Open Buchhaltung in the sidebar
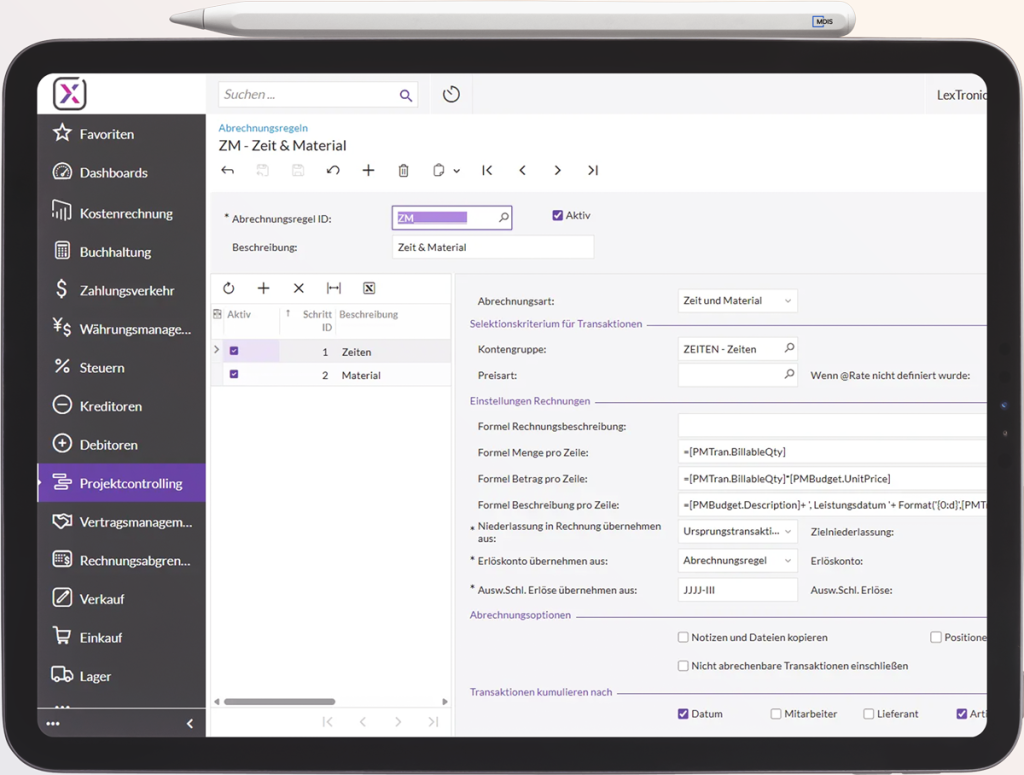 (115, 252)
